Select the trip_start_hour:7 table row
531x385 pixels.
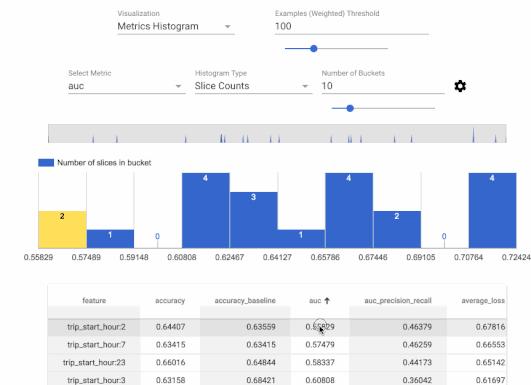(x=277, y=345)
